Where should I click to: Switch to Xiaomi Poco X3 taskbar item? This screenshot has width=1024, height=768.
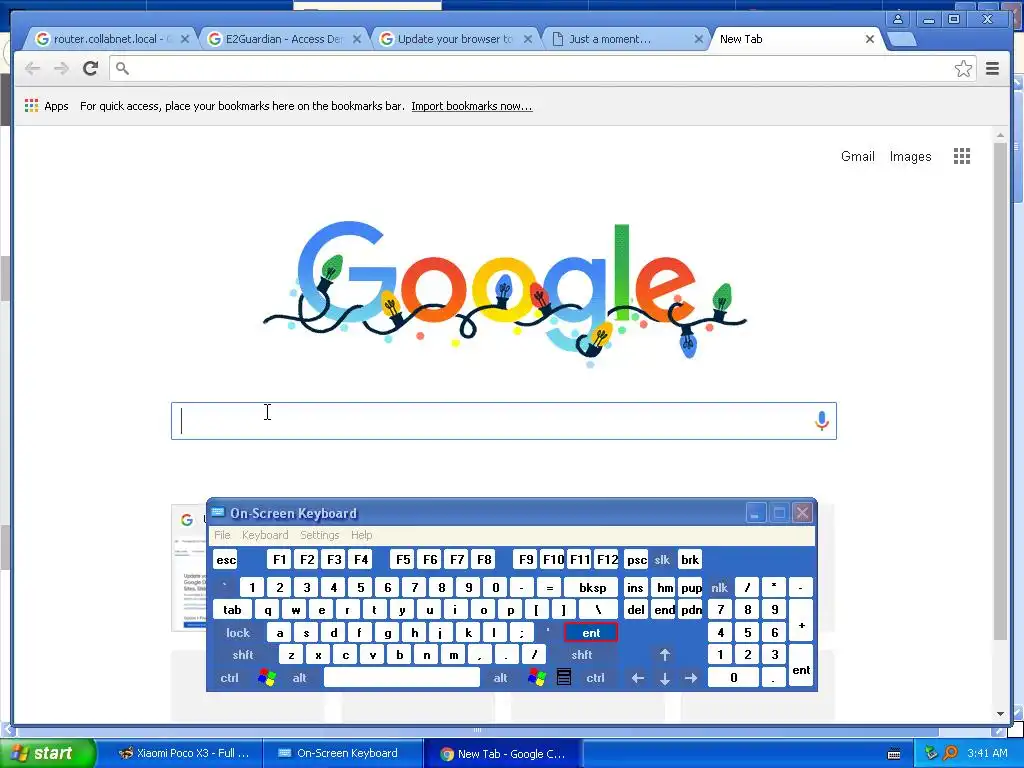click(185, 753)
